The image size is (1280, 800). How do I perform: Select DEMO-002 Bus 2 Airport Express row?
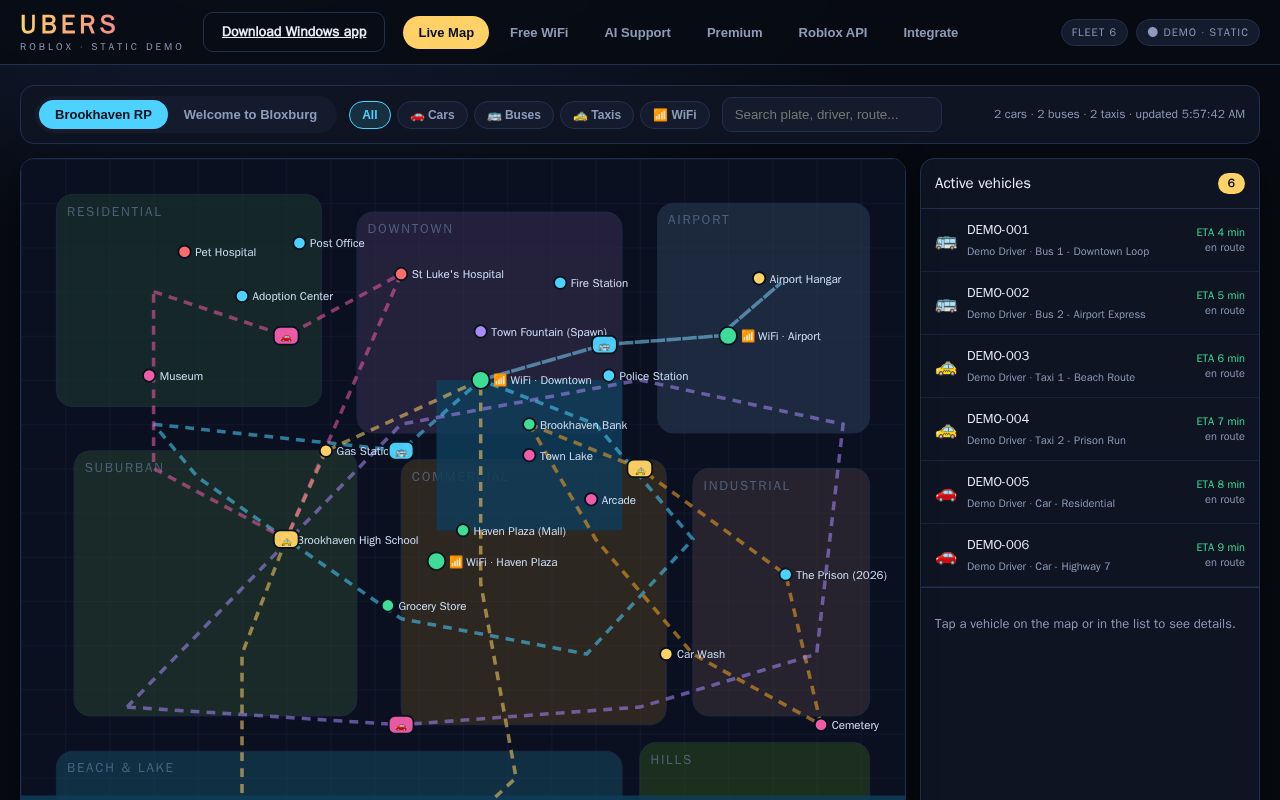tap(1090, 303)
